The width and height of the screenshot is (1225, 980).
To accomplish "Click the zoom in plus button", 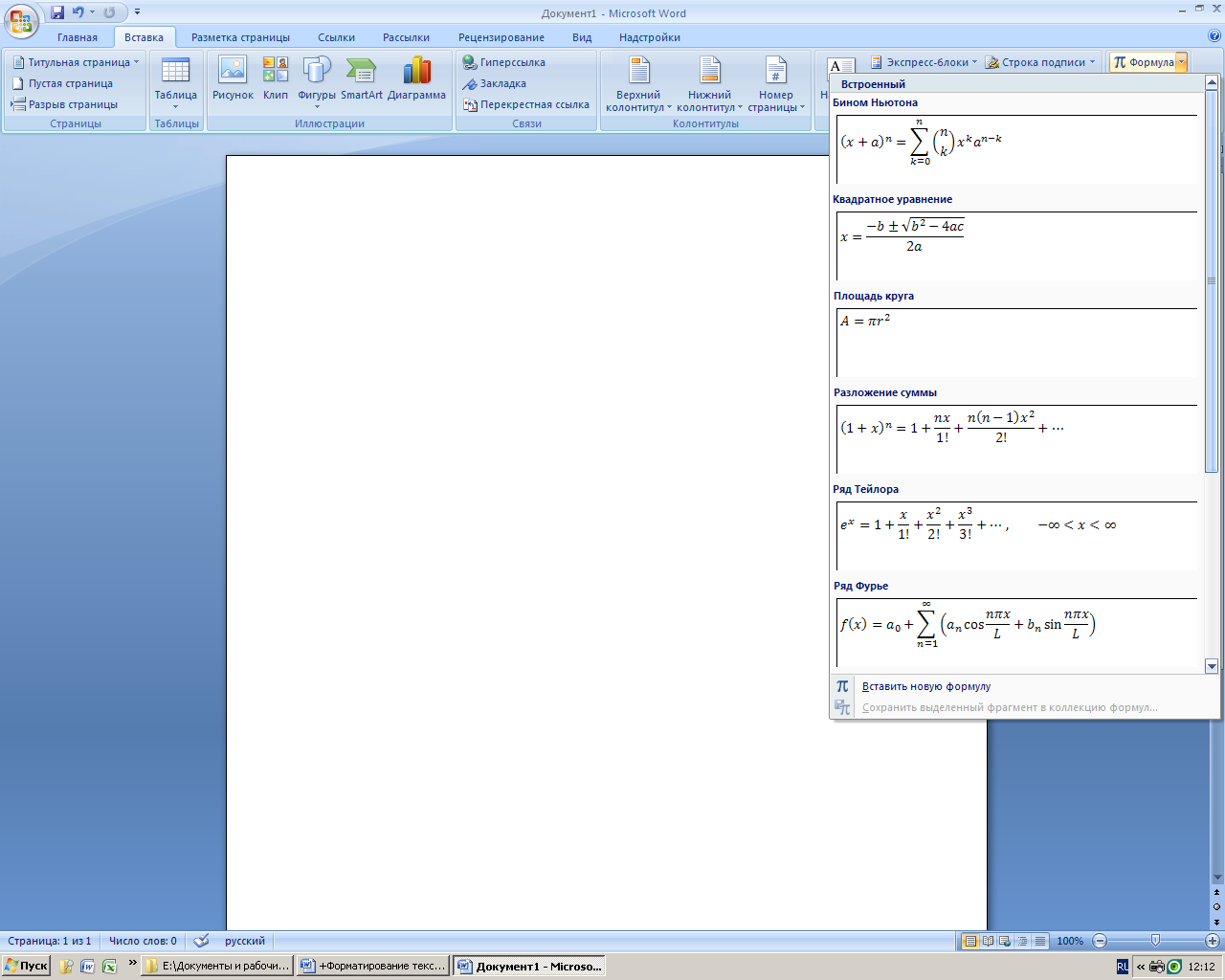I will coord(1213,941).
